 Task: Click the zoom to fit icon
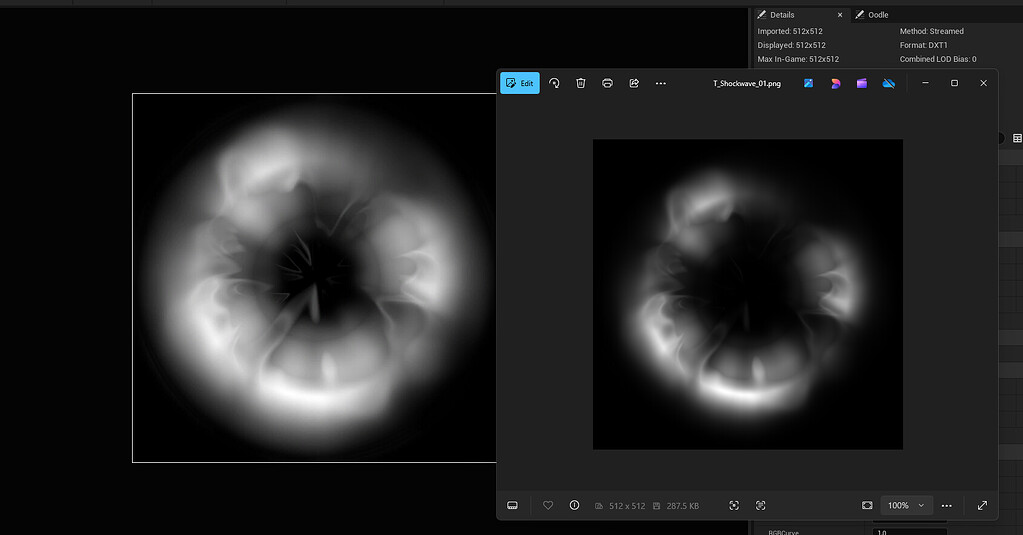click(x=867, y=505)
